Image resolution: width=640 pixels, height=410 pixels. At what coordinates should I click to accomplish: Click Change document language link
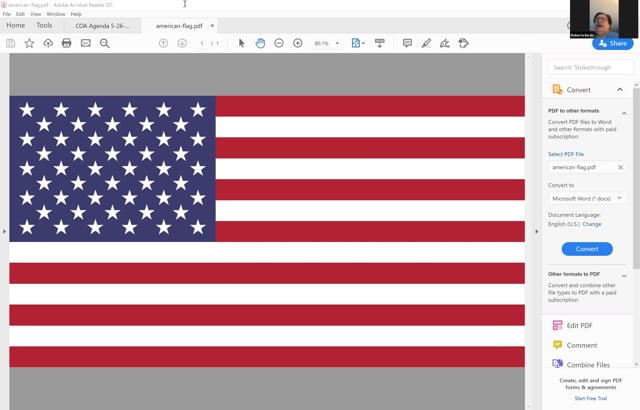pos(592,224)
